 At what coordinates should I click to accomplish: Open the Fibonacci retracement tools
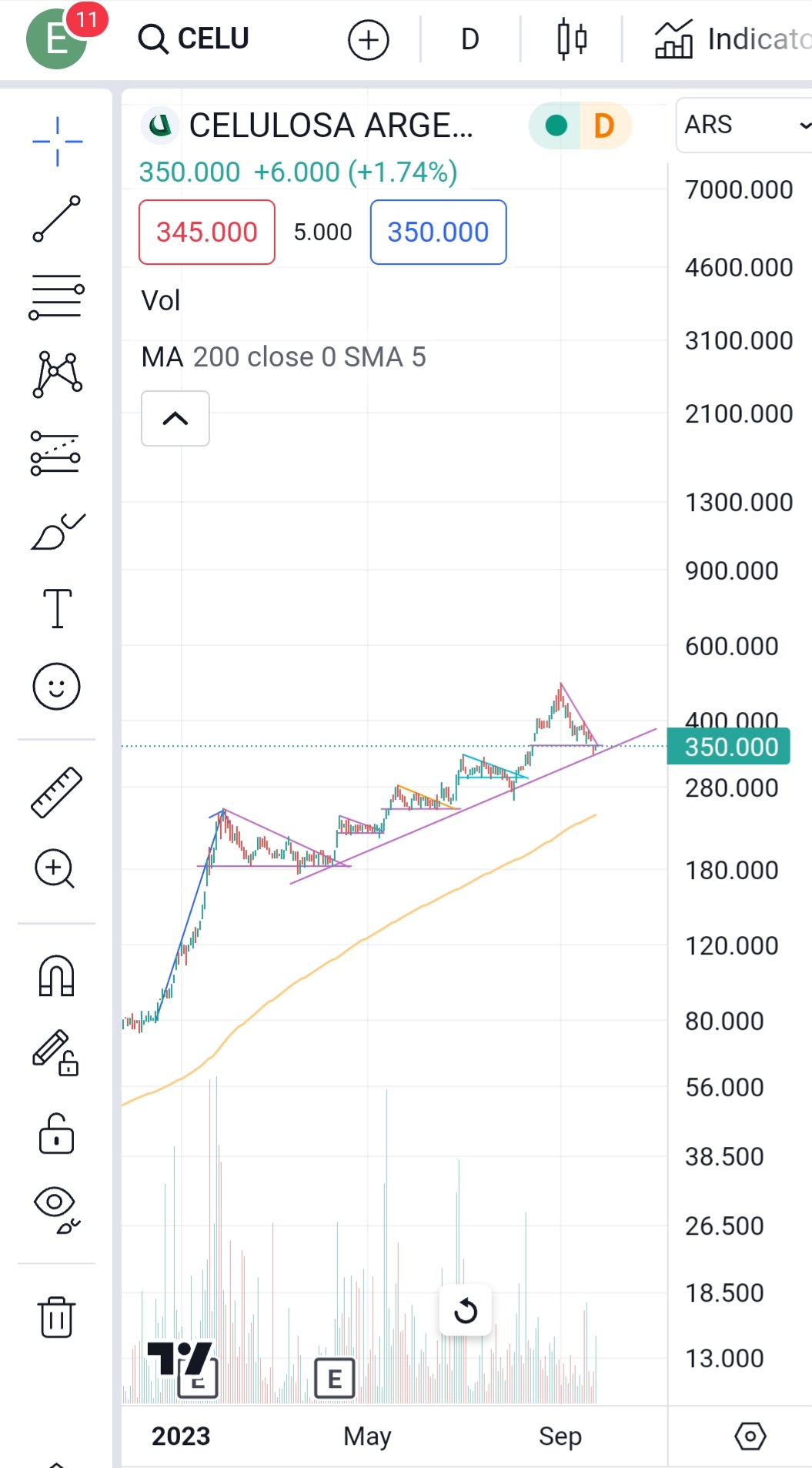(56, 297)
